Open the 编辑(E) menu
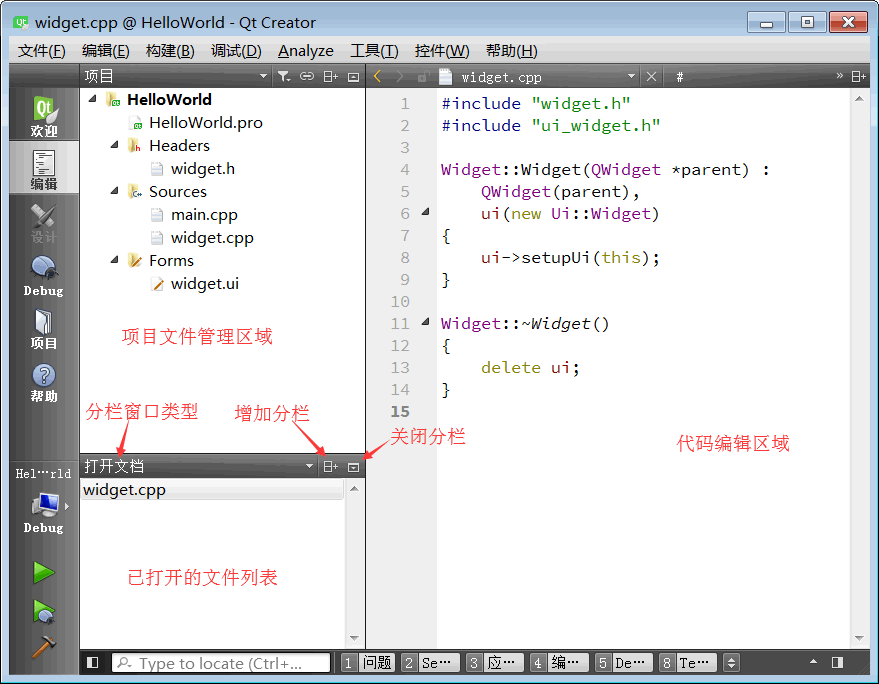 (105, 51)
